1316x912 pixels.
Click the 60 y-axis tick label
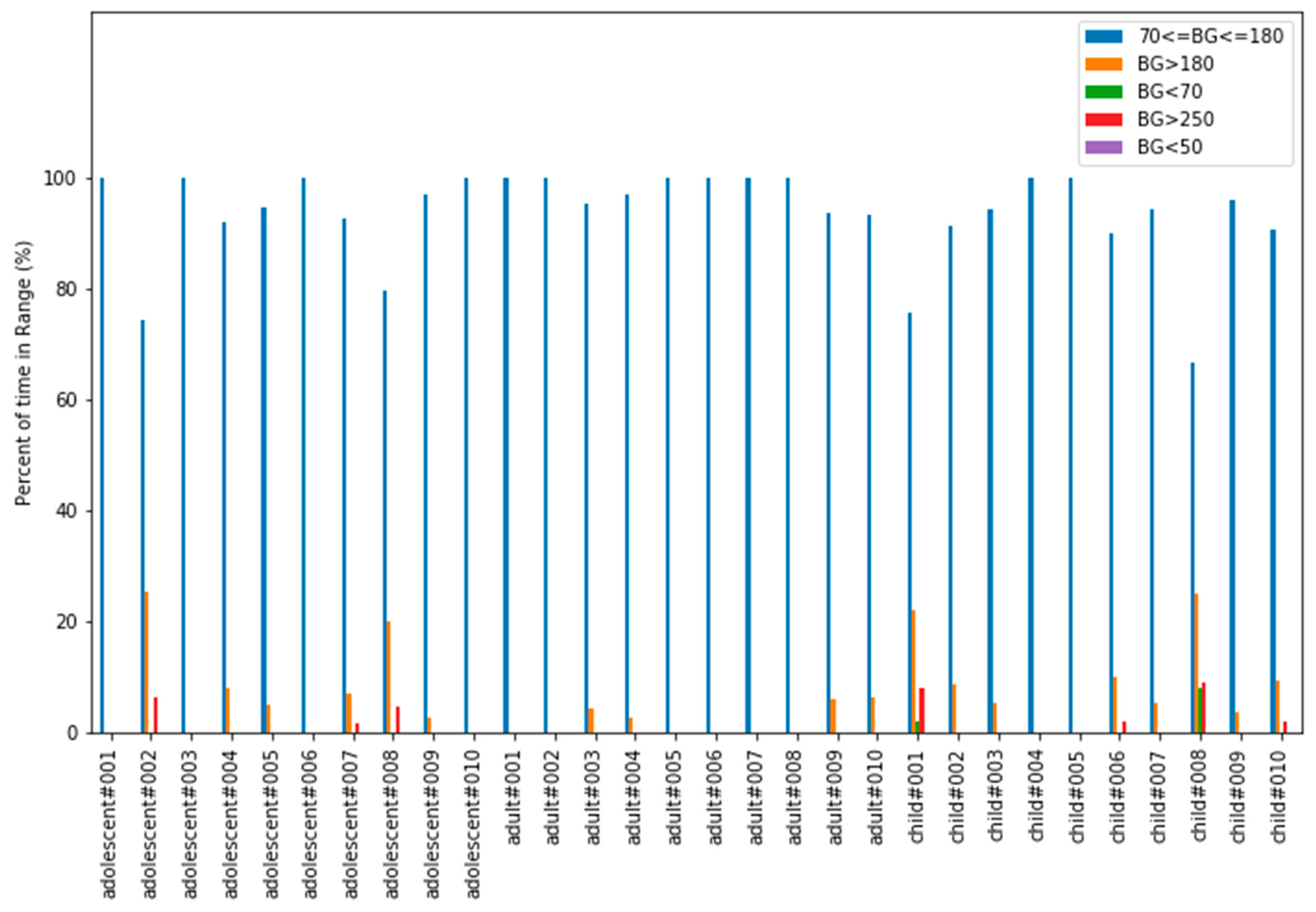(x=65, y=401)
